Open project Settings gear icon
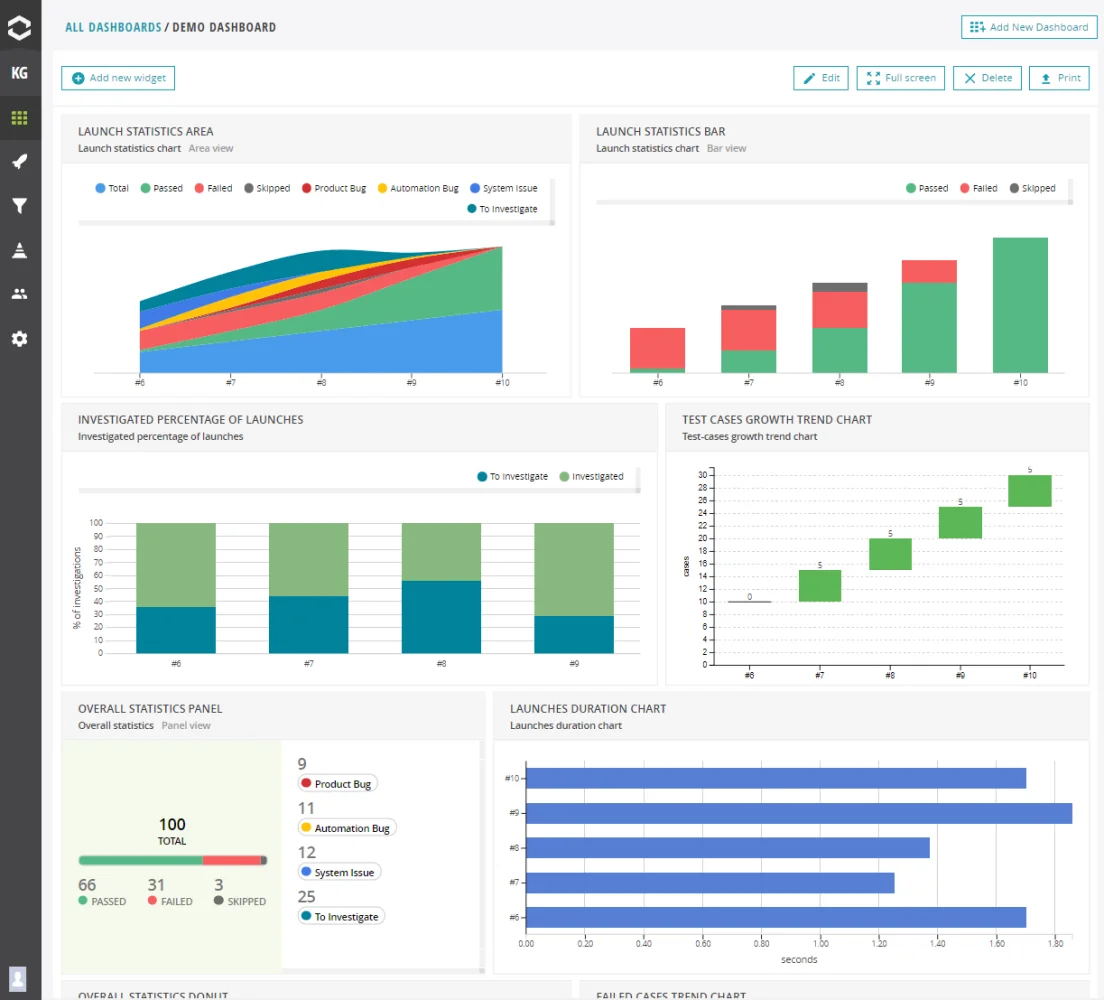 (x=20, y=339)
